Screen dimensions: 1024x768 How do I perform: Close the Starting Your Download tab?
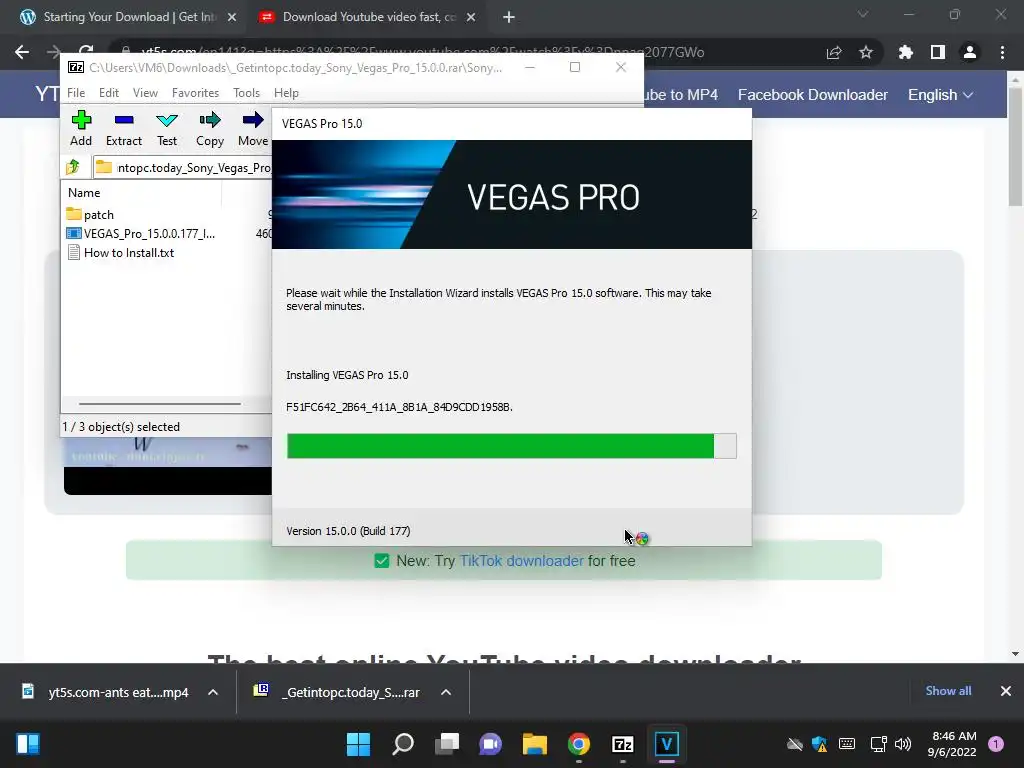[232, 18]
